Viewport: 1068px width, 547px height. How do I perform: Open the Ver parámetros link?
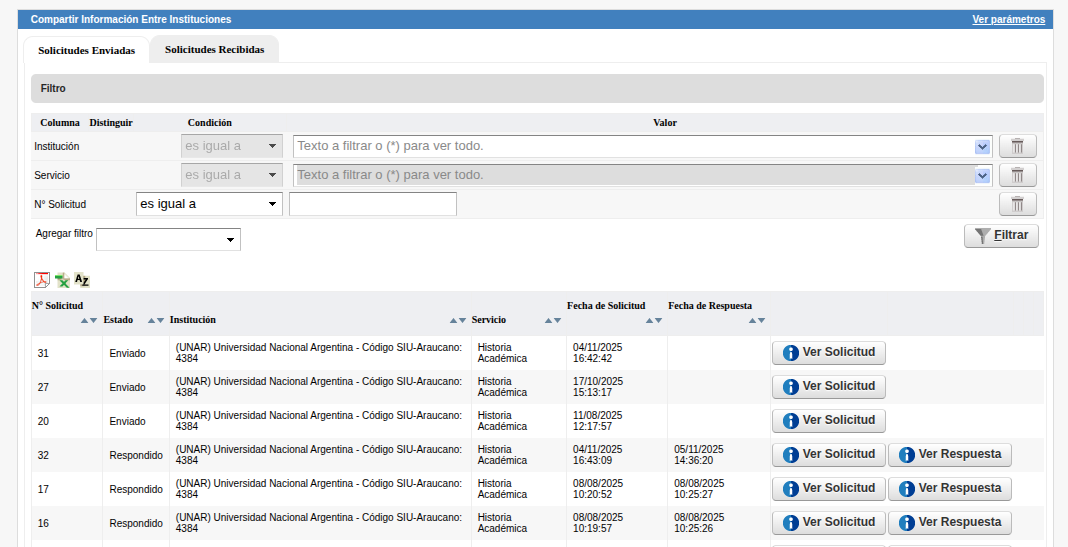(1008, 19)
